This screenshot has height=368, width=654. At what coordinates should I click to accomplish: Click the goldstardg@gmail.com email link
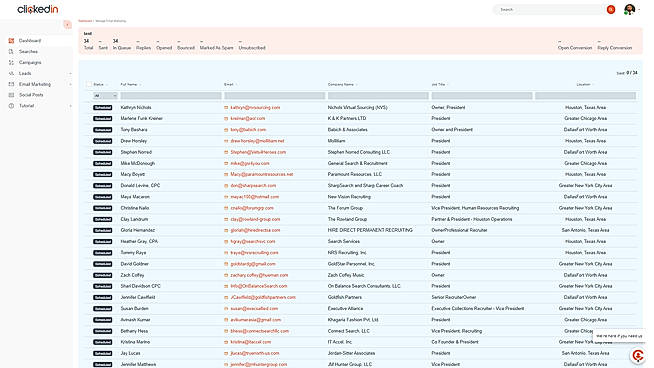253,264
